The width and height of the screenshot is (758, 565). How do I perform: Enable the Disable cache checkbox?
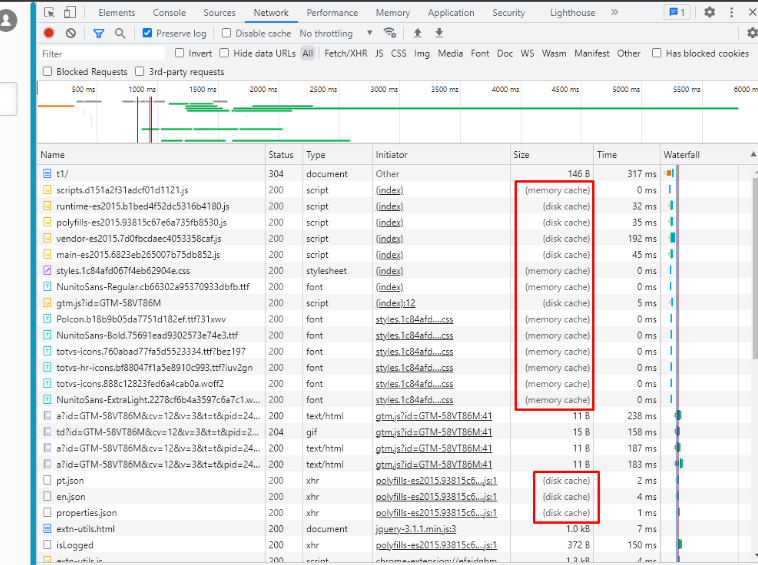tap(226, 33)
